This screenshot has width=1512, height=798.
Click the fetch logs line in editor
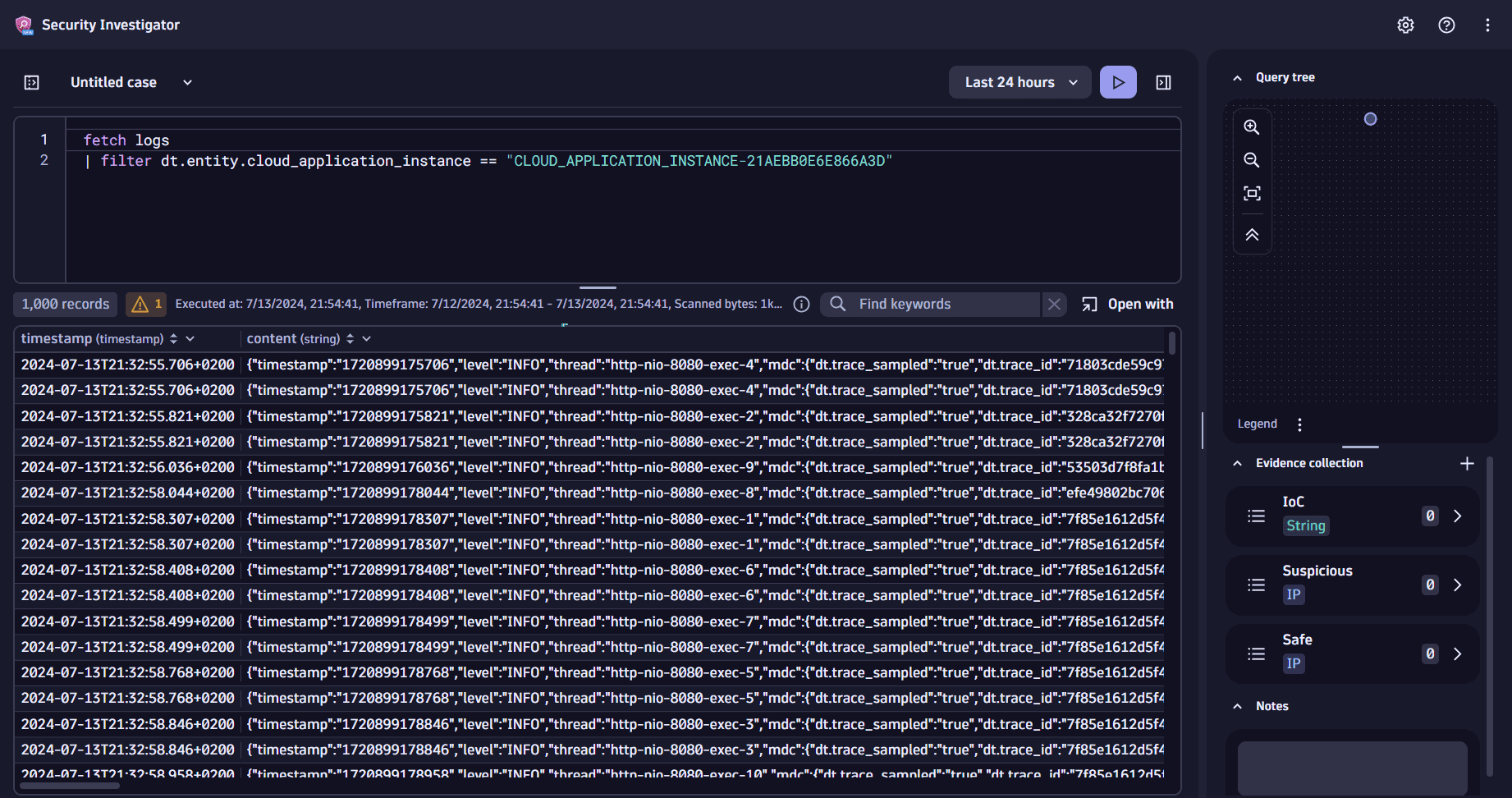(126, 141)
